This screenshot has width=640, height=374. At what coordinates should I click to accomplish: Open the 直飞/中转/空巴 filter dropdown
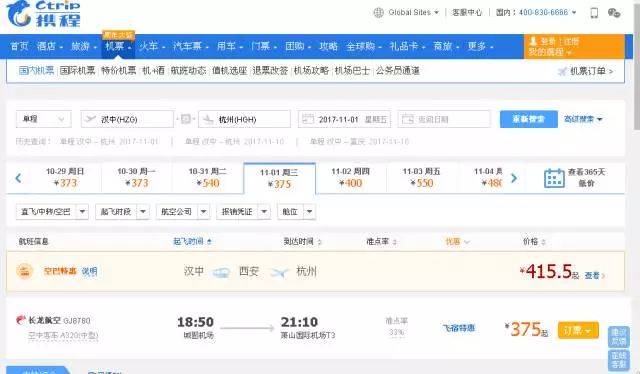(52, 211)
